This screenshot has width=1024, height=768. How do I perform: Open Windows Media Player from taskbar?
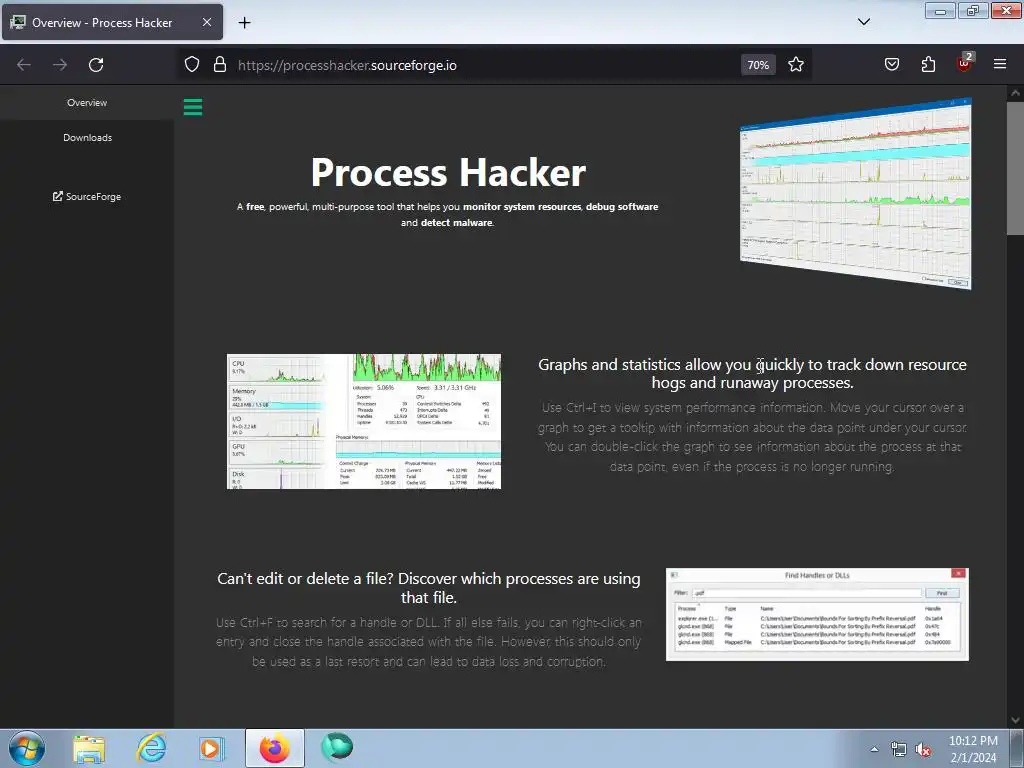[211, 748]
